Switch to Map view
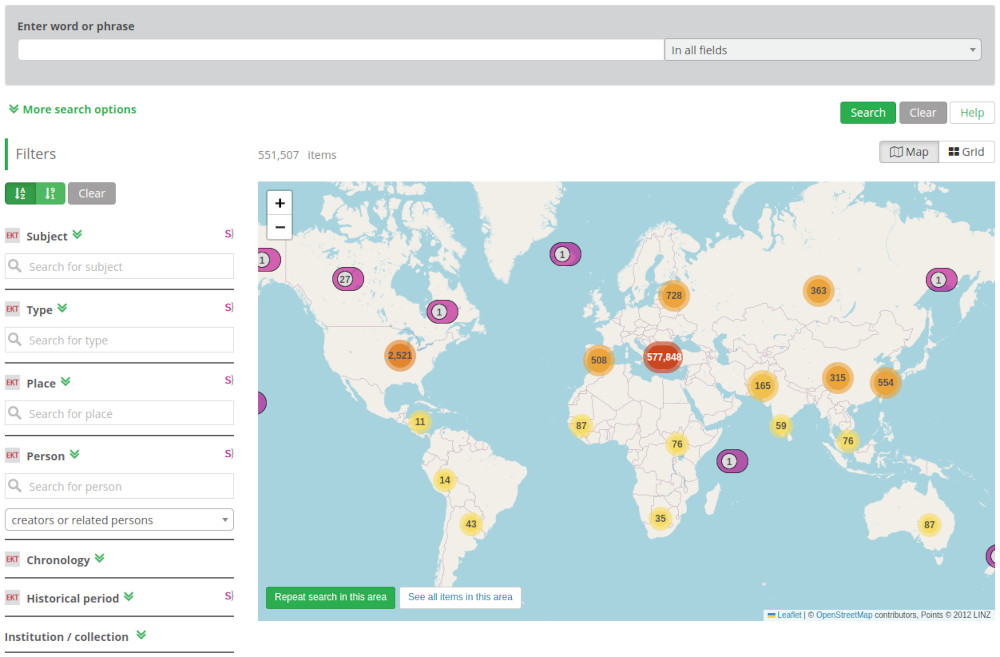The height and width of the screenshot is (657, 1000). pos(909,152)
